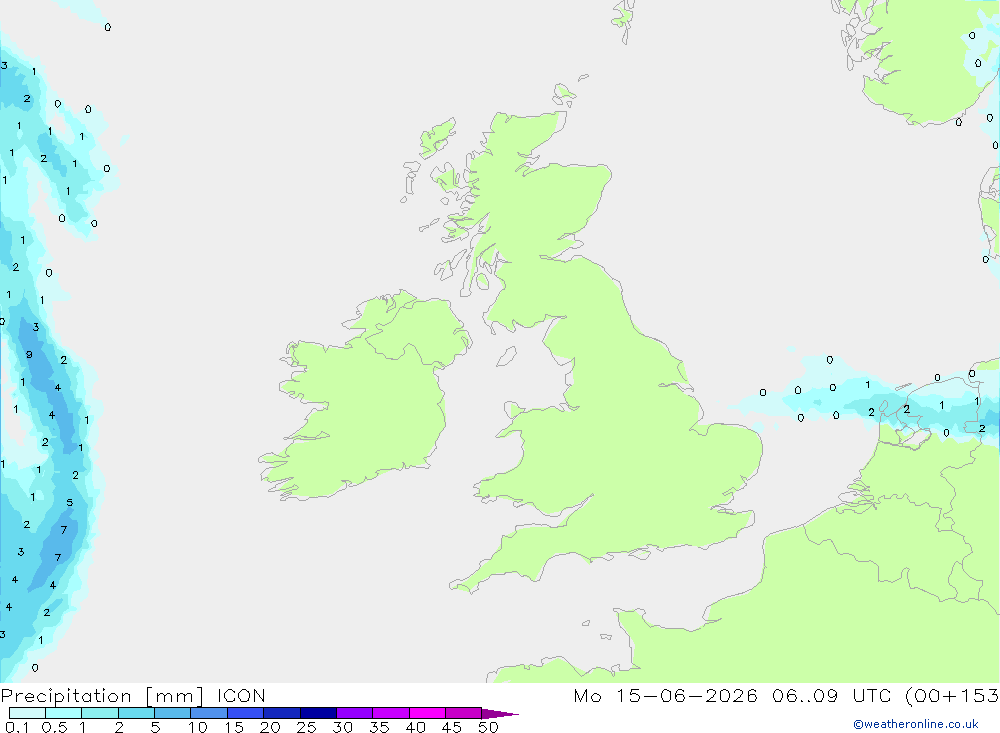
Task: Select the 35–40 mm purple legend segment
Action: coord(390,713)
